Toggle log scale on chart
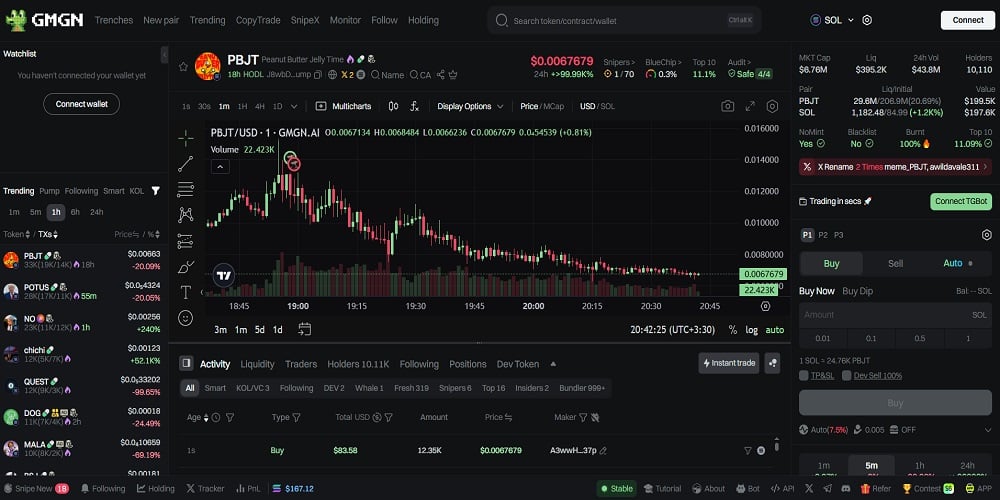Screen dimensions: 1000x500 [752, 330]
